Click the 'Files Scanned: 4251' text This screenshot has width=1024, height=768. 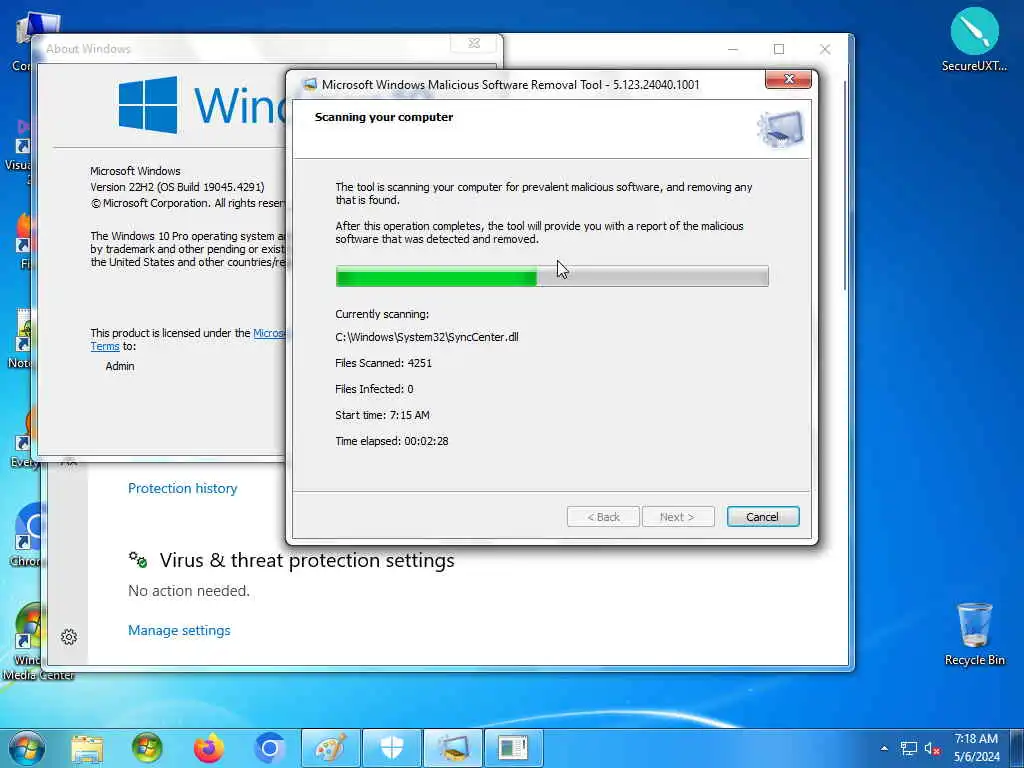pyautogui.click(x=383, y=363)
